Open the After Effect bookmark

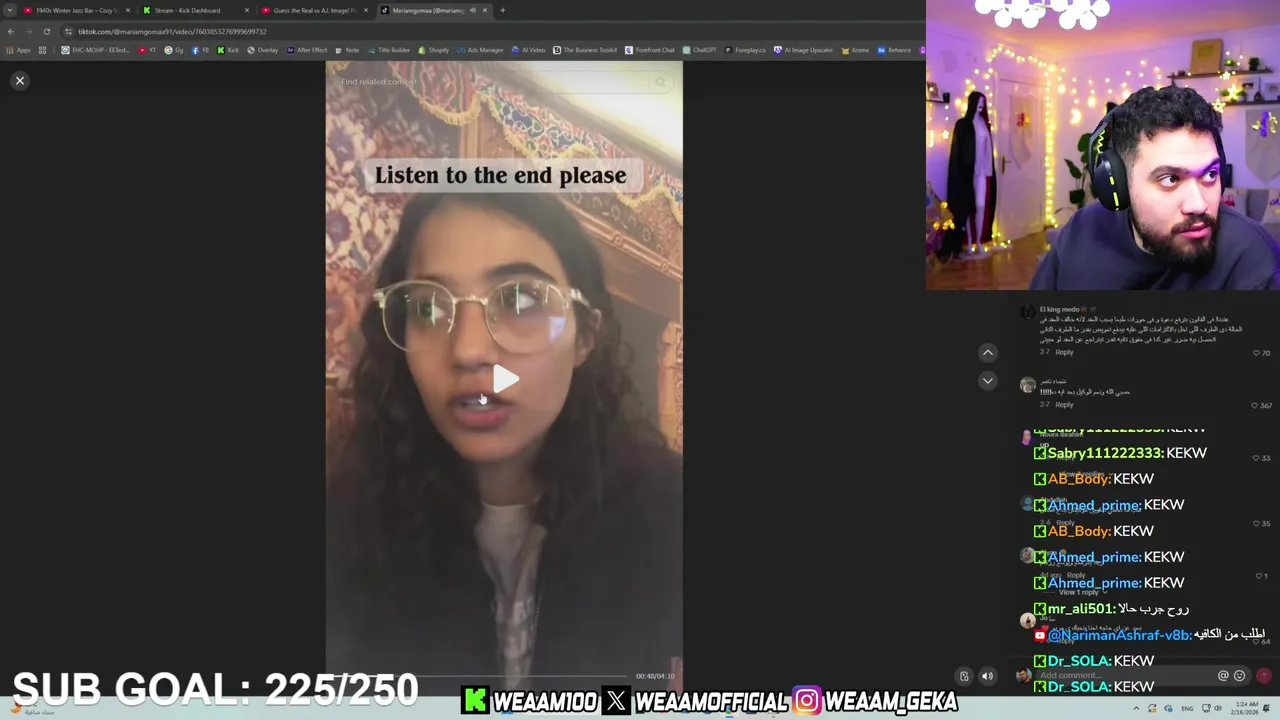(306, 50)
